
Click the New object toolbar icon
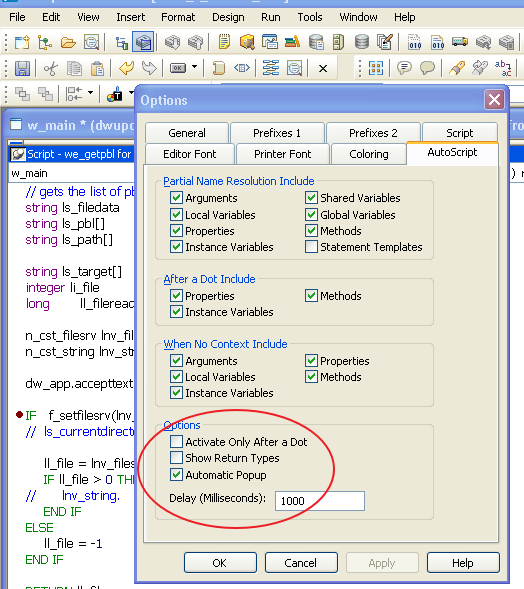tap(22, 42)
